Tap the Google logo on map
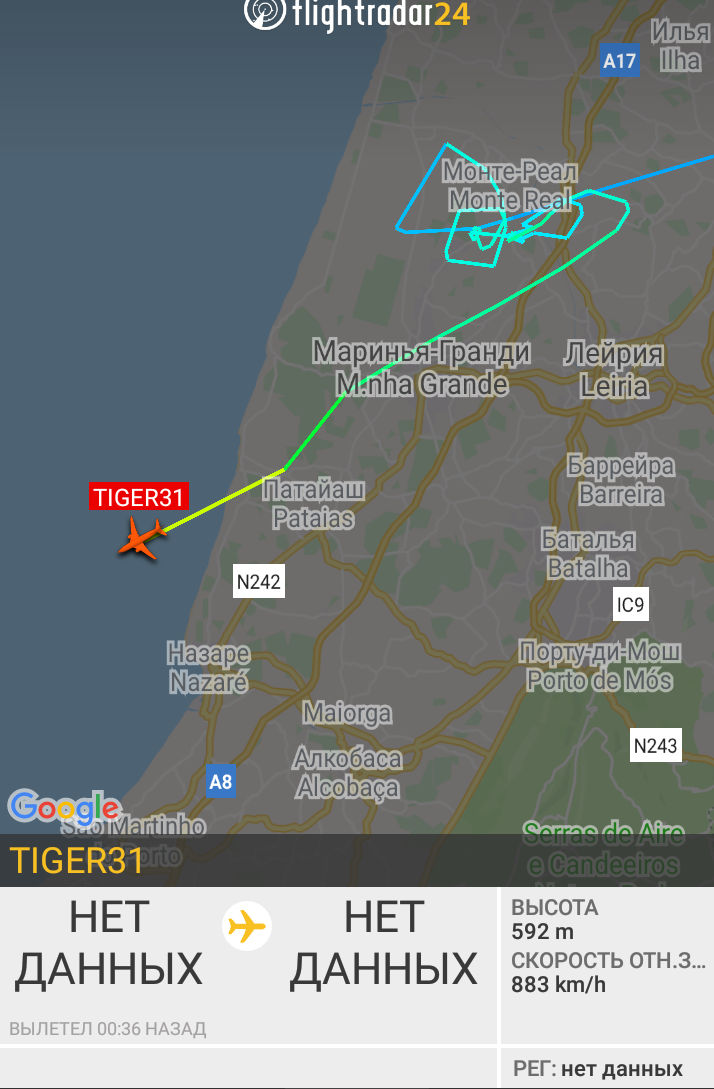 coord(64,808)
